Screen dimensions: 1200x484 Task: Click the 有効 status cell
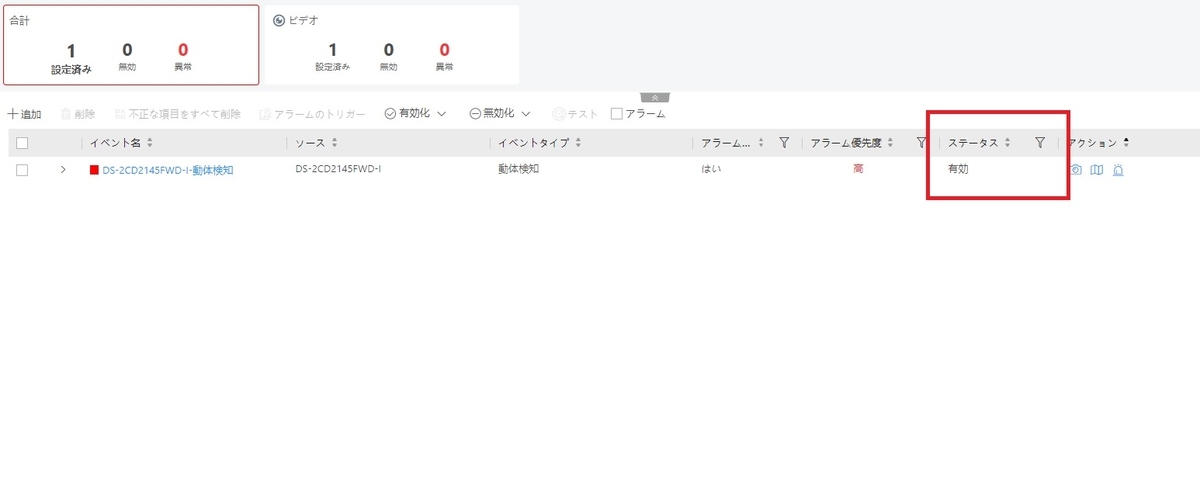(958, 170)
